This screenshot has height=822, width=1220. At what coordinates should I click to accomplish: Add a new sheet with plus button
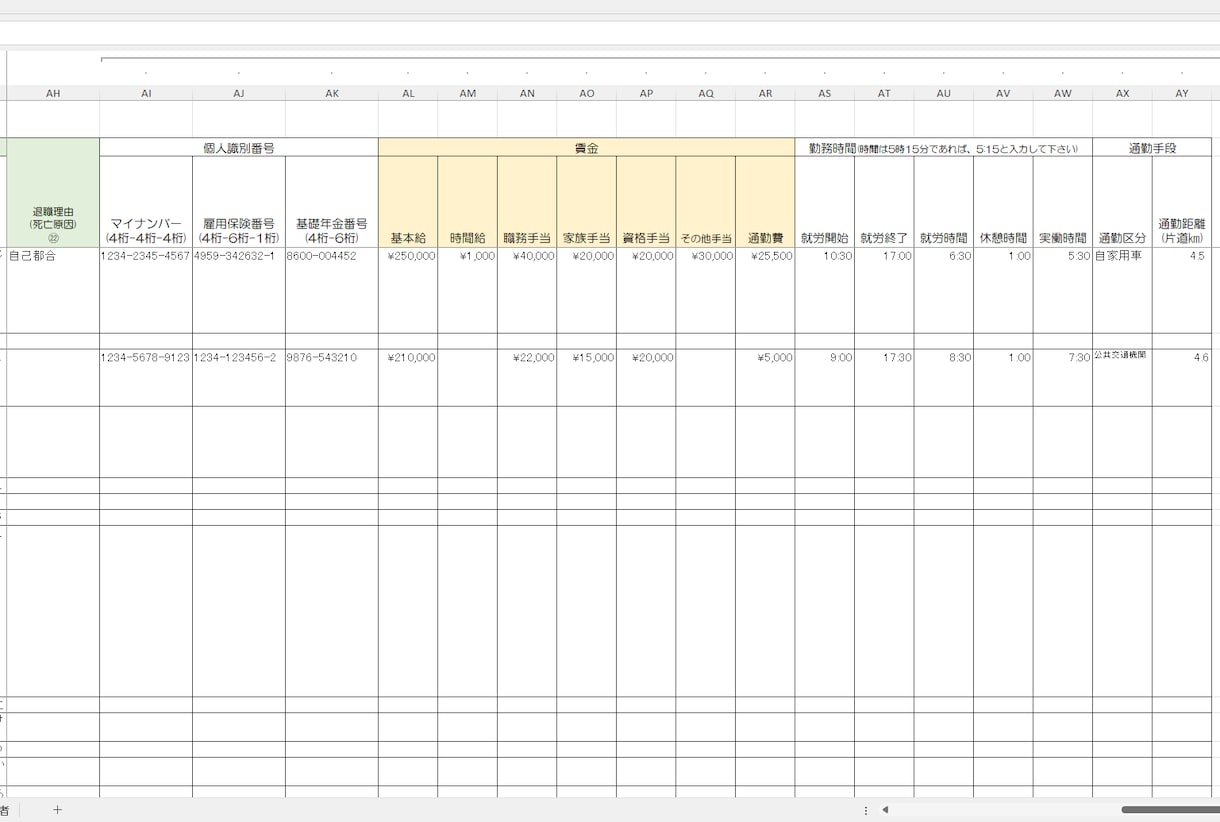pos(57,810)
